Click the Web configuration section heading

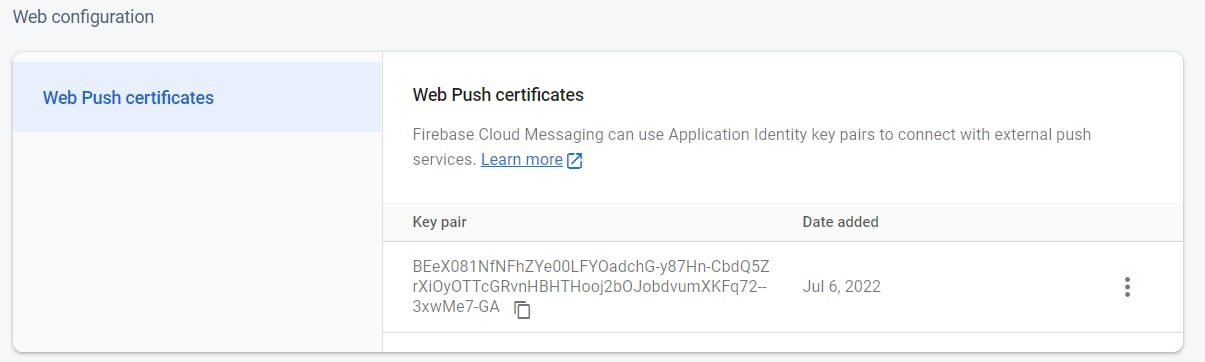pos(83,17)
